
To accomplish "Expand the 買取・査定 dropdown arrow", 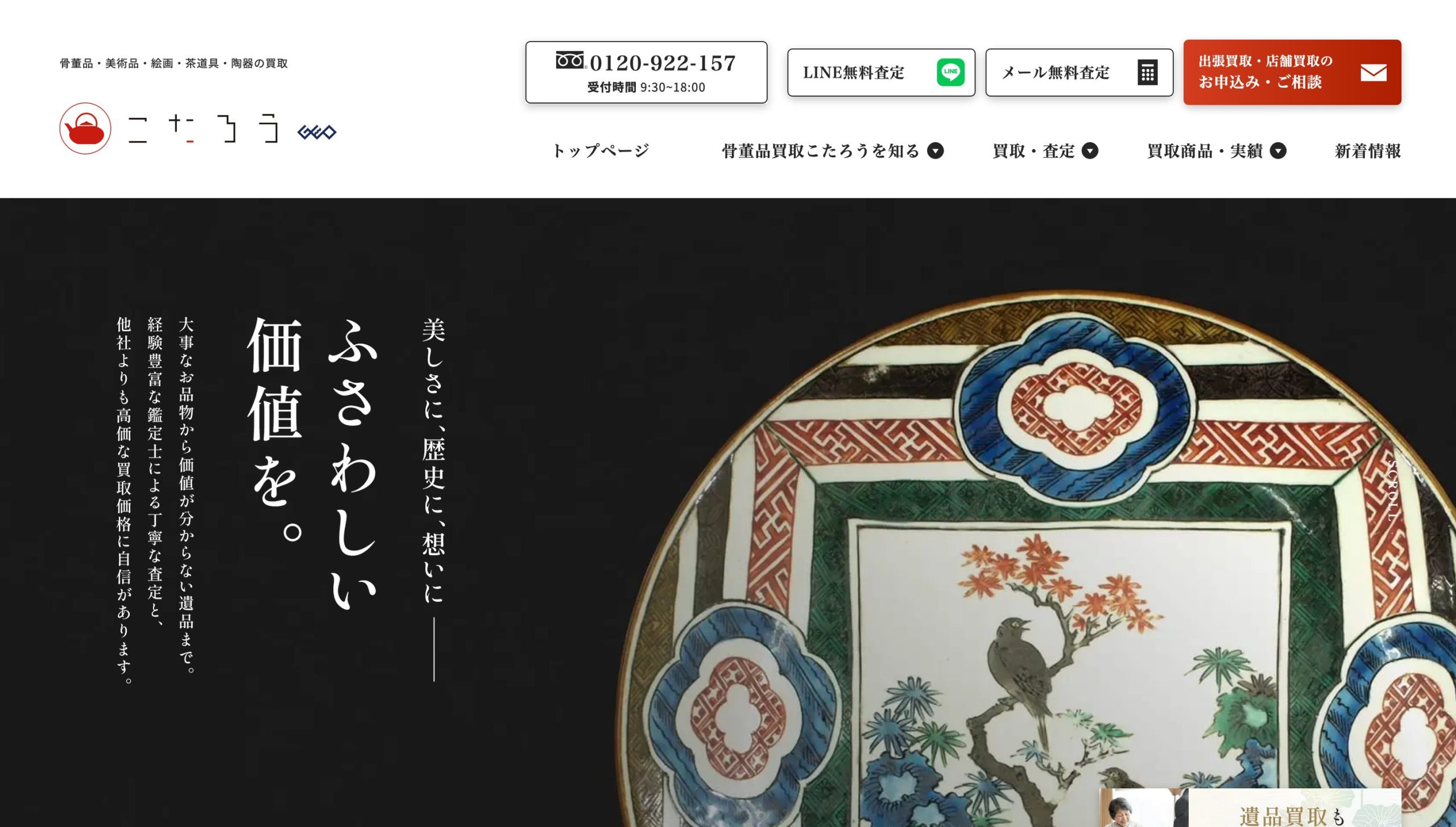I will (x=1090, y=151).
